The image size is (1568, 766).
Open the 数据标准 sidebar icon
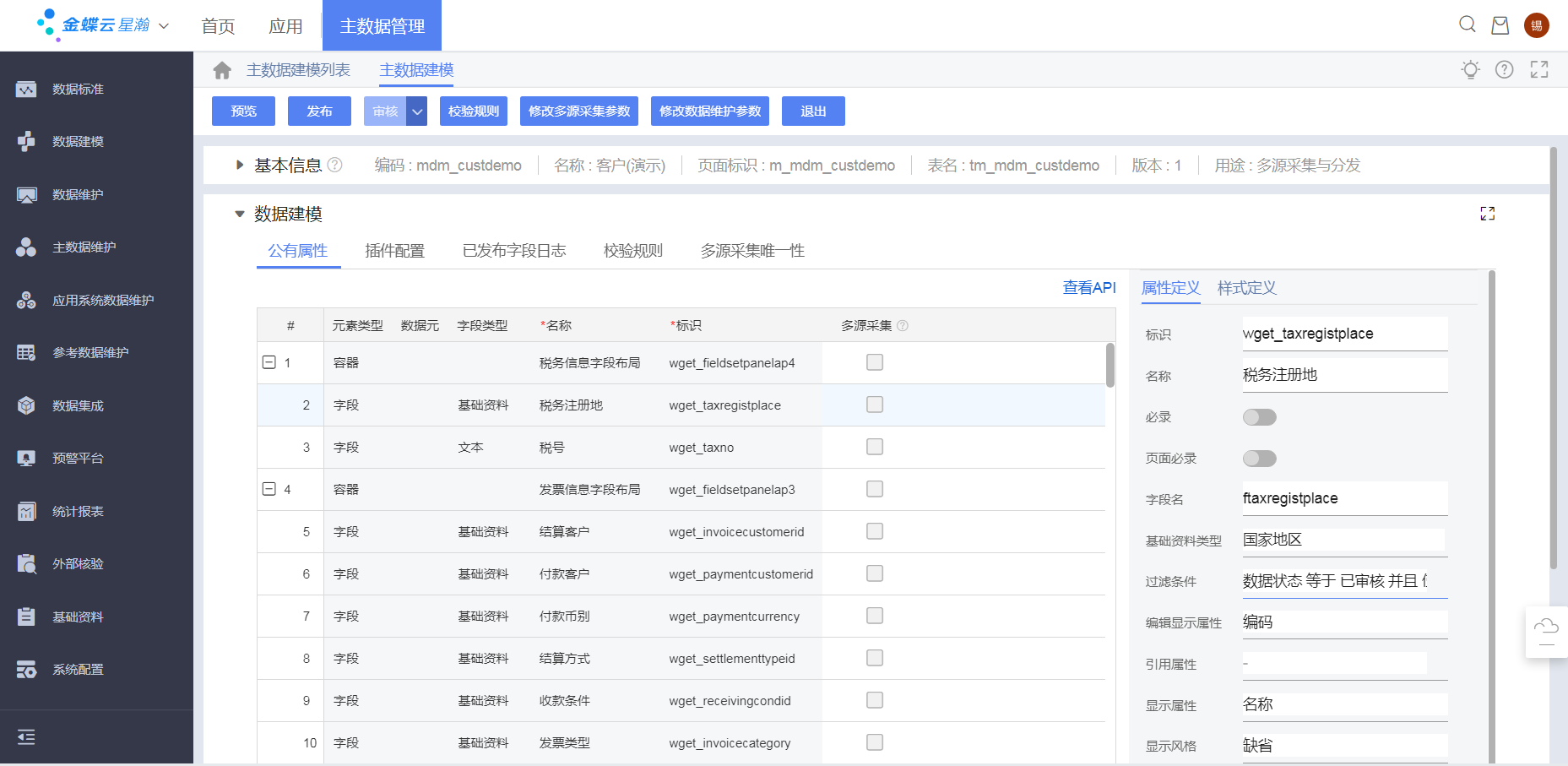[26, 89]
